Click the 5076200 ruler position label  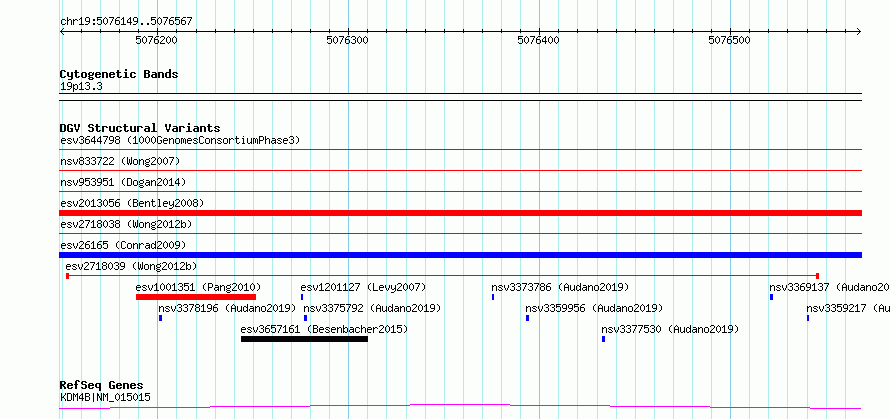coord(156,40)
